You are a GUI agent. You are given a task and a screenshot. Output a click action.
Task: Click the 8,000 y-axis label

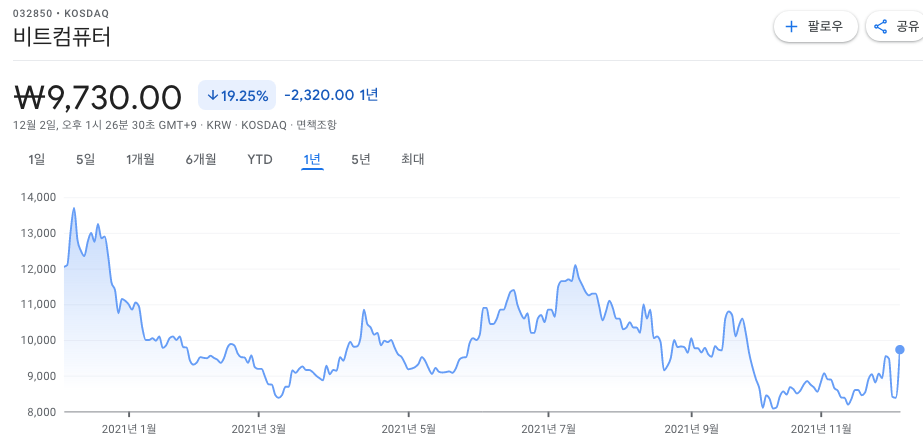coord(40,412)
